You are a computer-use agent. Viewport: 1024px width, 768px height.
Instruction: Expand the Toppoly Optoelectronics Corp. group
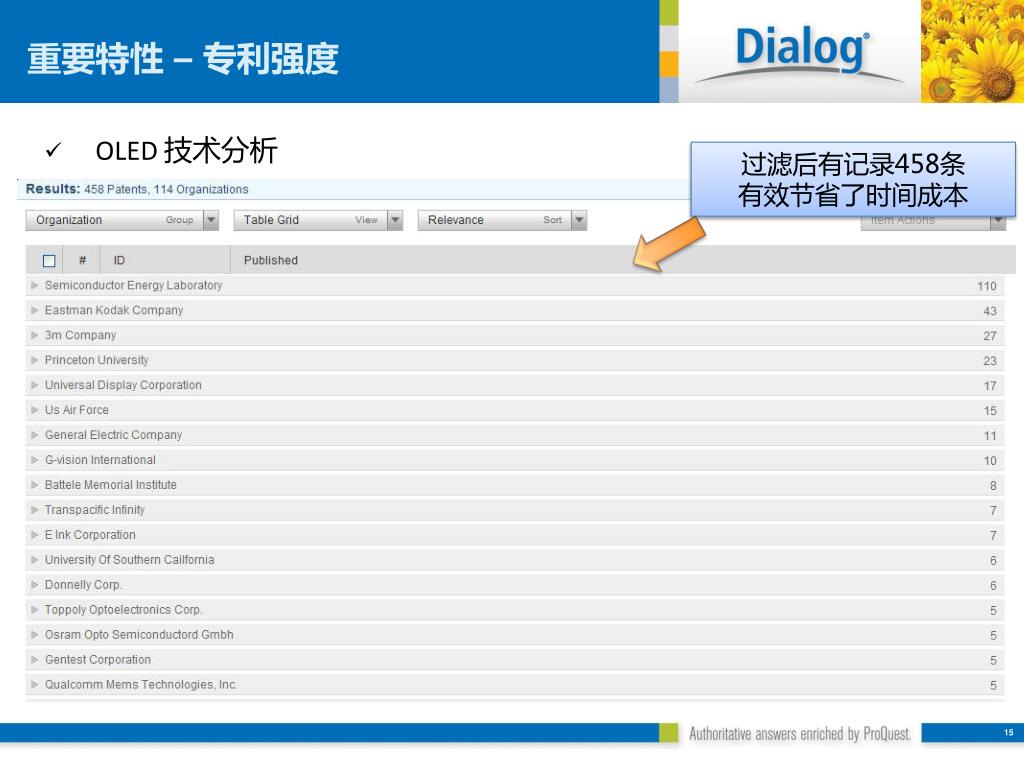(x=35, y=609)
